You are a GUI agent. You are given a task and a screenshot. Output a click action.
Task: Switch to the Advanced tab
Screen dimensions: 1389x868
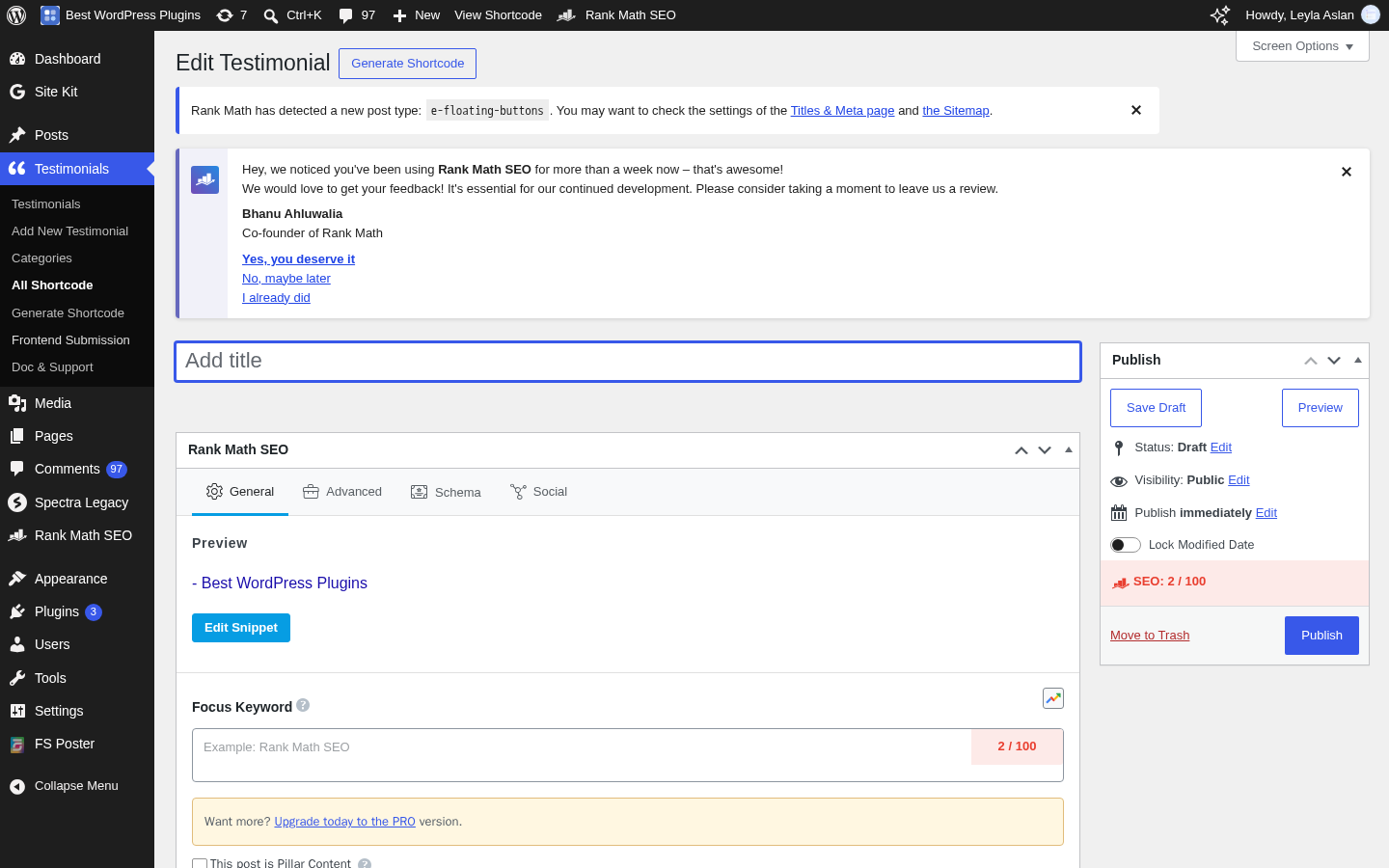342,492
